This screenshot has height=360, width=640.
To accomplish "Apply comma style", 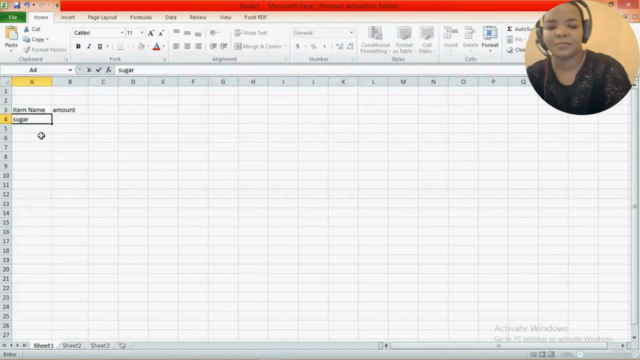I will (x=324, y=46).
